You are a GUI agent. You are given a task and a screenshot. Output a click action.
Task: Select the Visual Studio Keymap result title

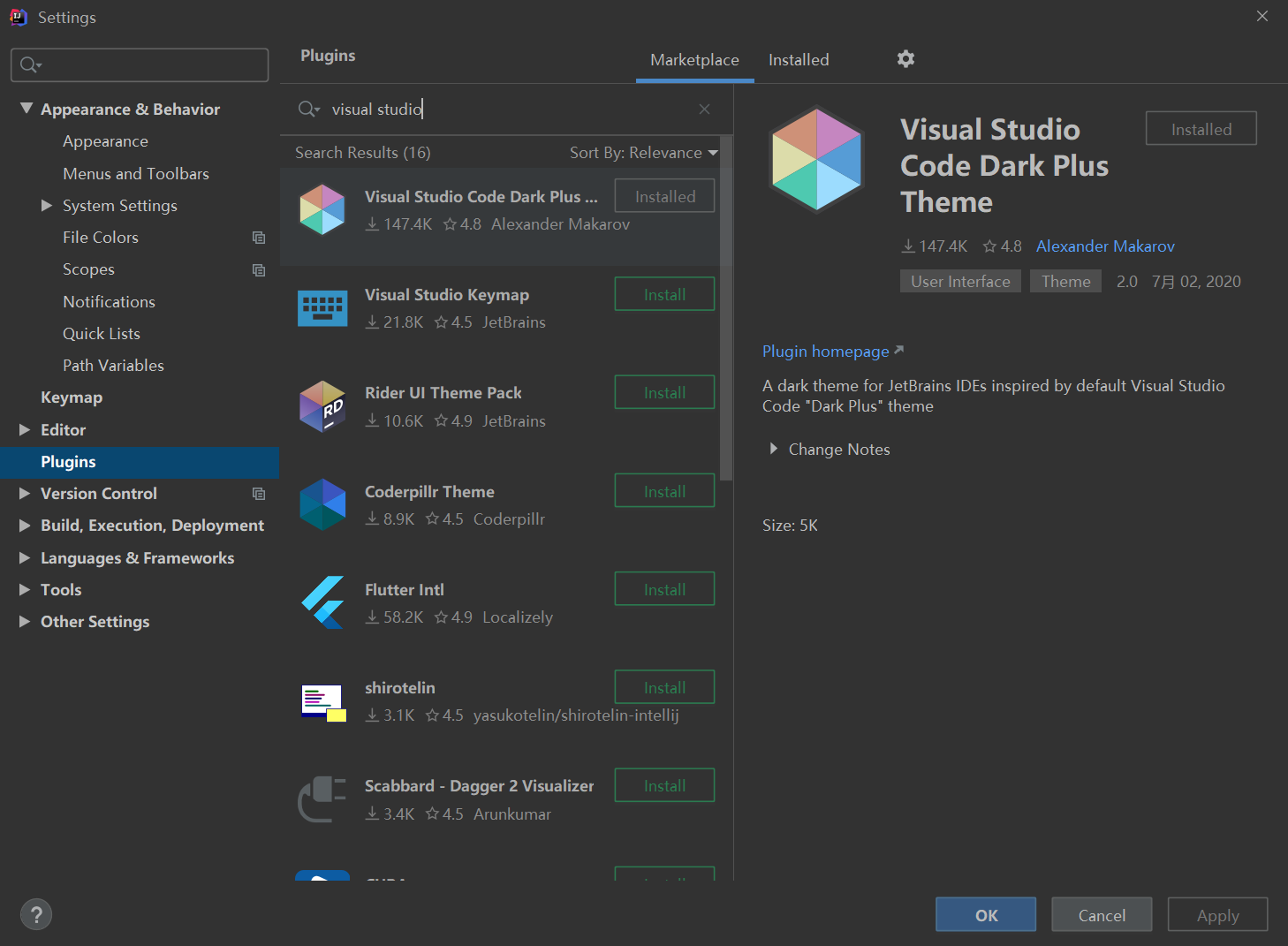click(x=447, y=295)
